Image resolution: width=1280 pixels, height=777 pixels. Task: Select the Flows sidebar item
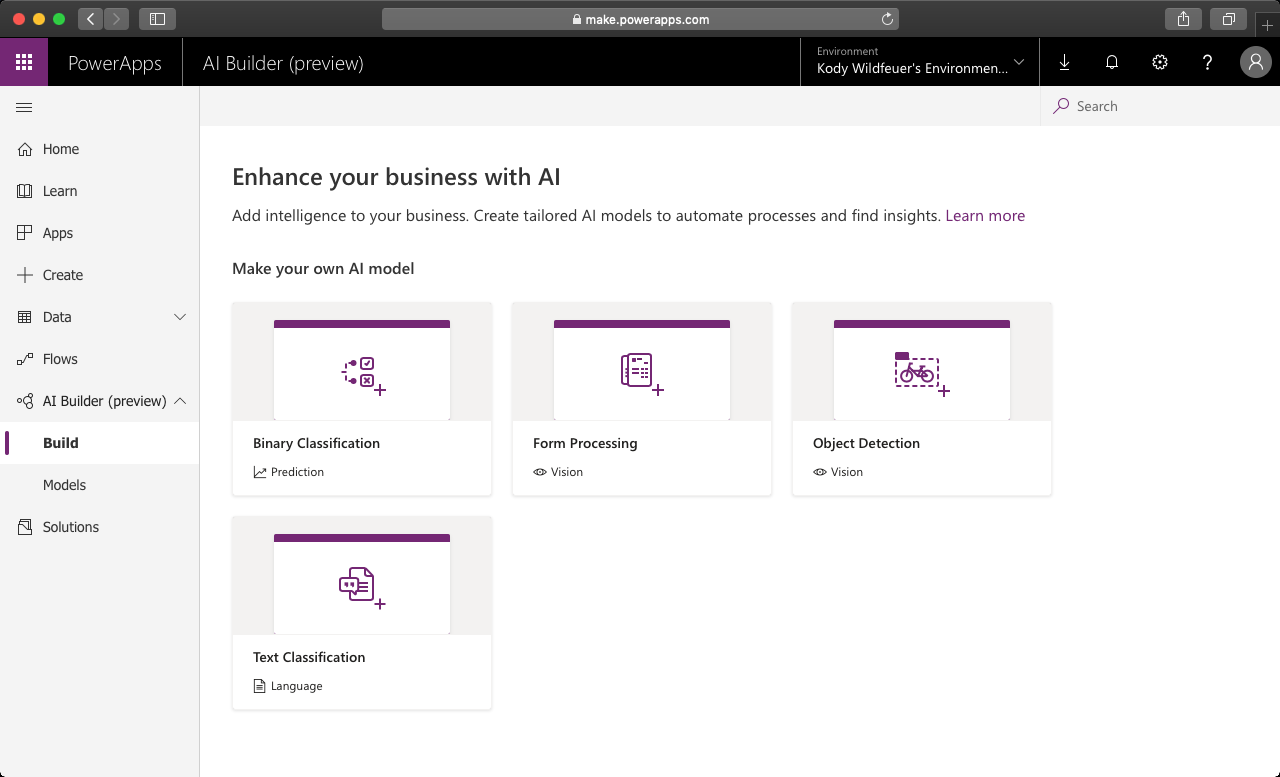pos(60,359)
